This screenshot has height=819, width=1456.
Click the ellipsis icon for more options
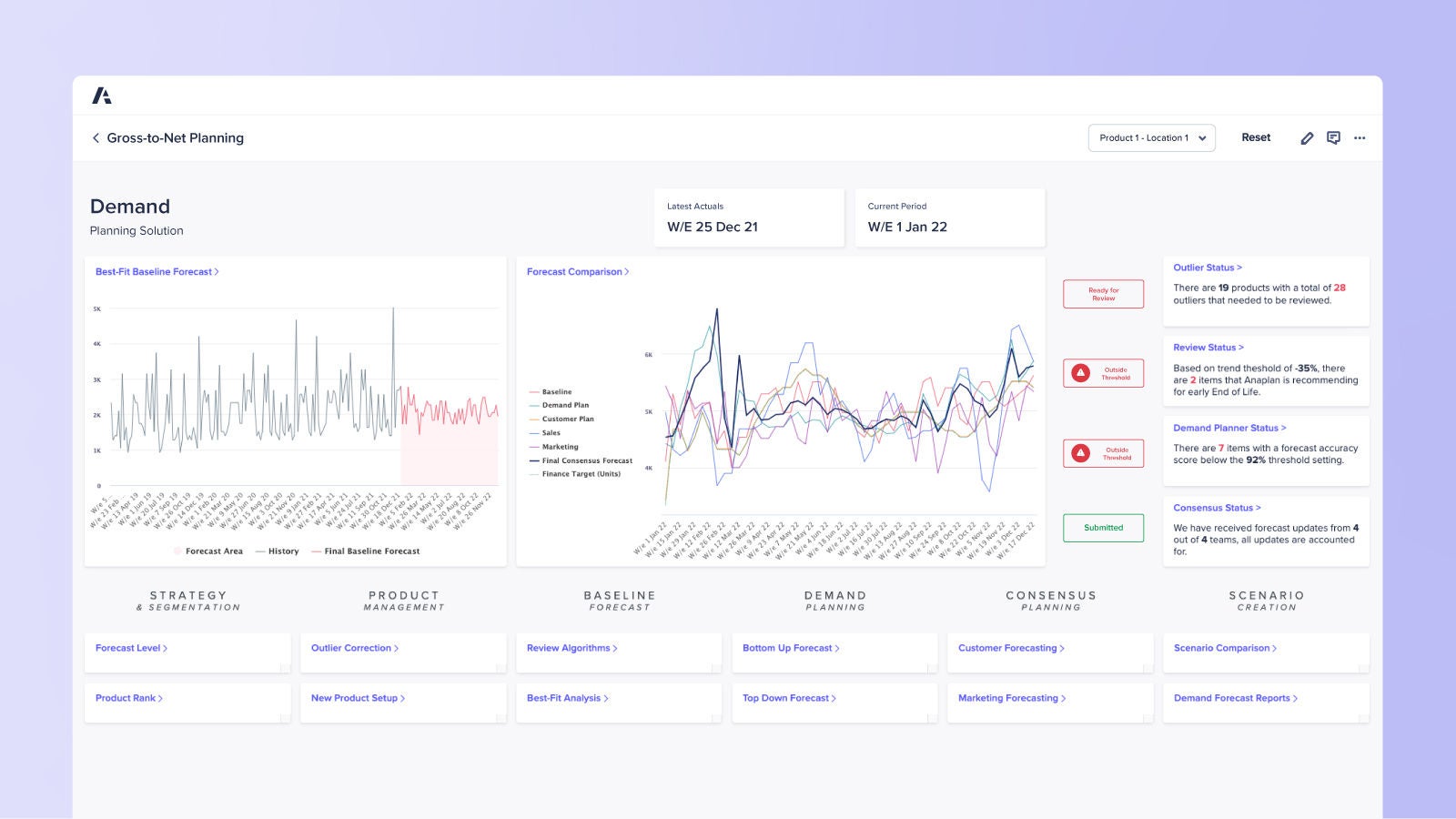click(1360, 137)
